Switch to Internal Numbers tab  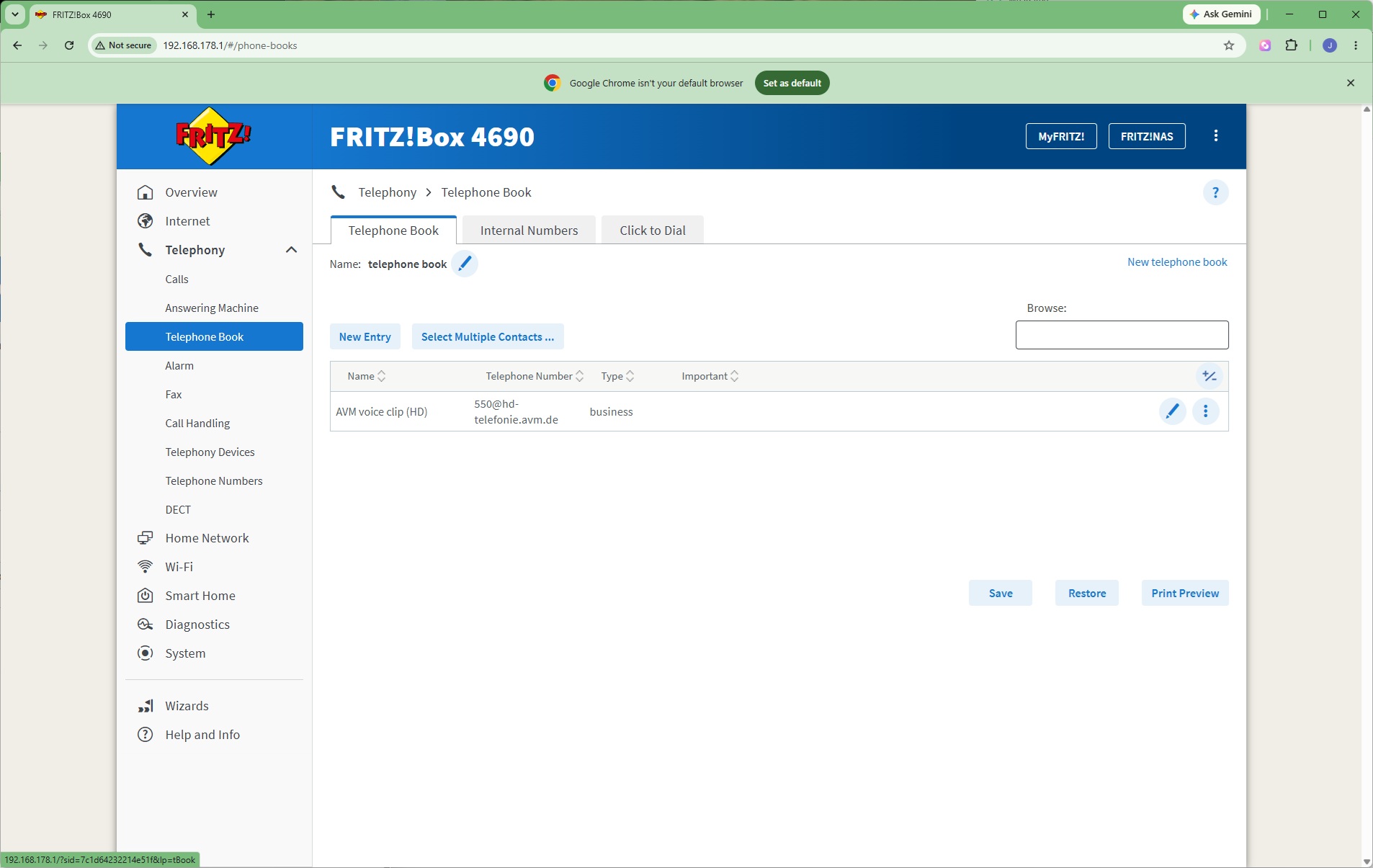[529, 231]
